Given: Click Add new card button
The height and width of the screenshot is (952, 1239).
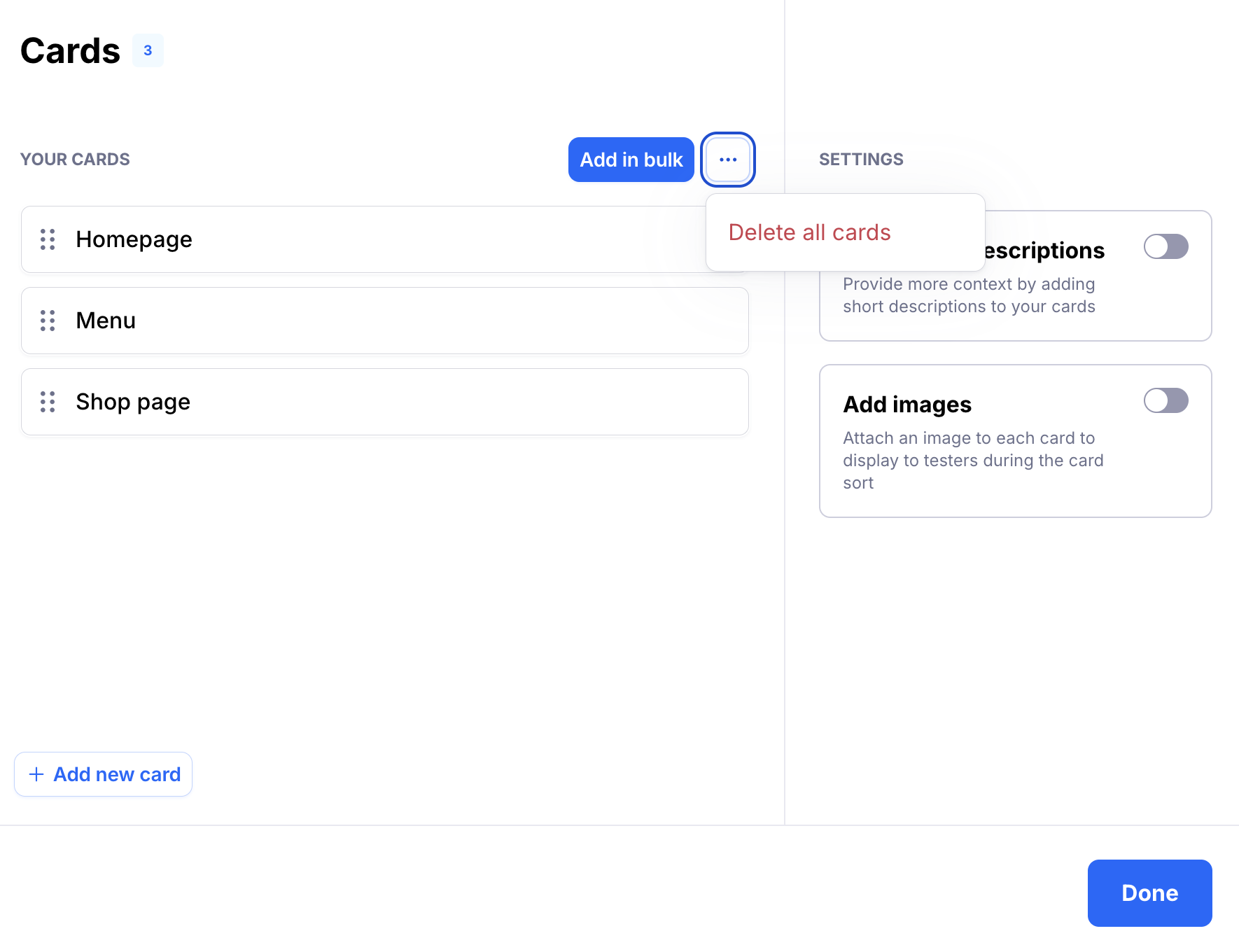Looking at the screenshot, I should point(104,774).
